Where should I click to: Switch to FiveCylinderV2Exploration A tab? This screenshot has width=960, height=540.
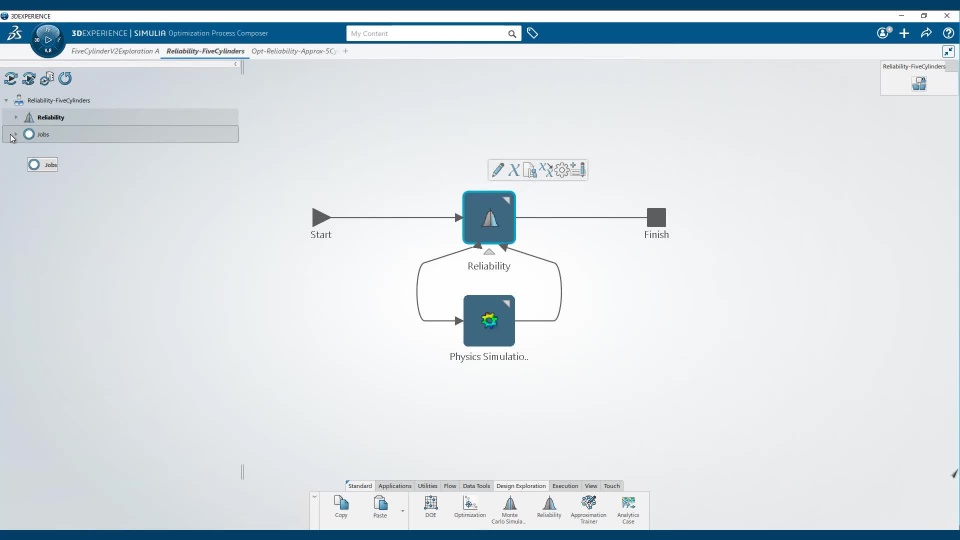point(115,51)
